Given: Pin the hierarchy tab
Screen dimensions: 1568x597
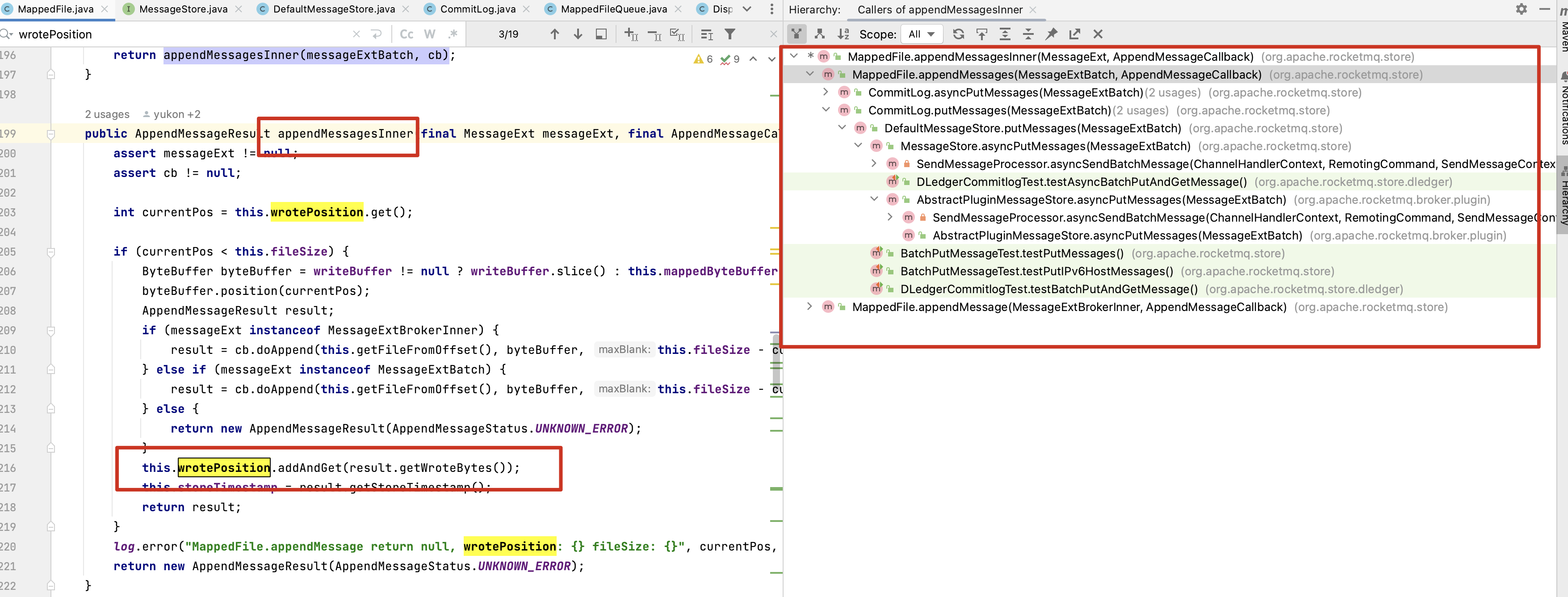Looking at the screenshot, I should pos(1051,34).
